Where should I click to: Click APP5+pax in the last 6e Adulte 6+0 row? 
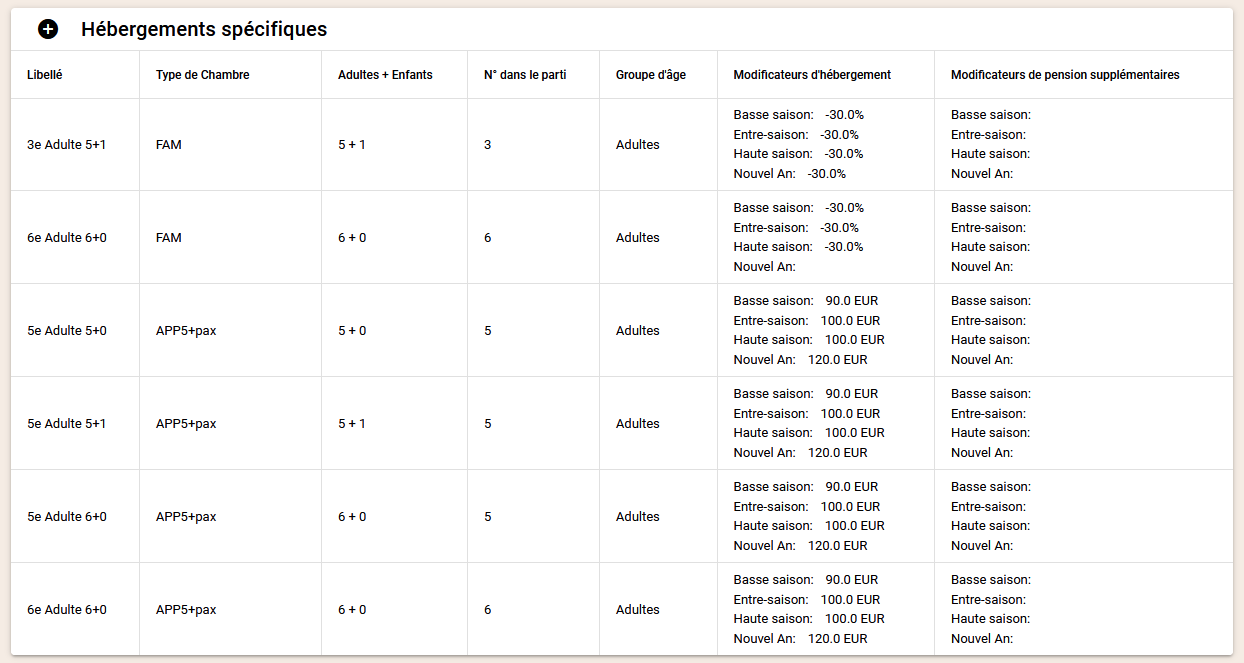pos(186,610)
